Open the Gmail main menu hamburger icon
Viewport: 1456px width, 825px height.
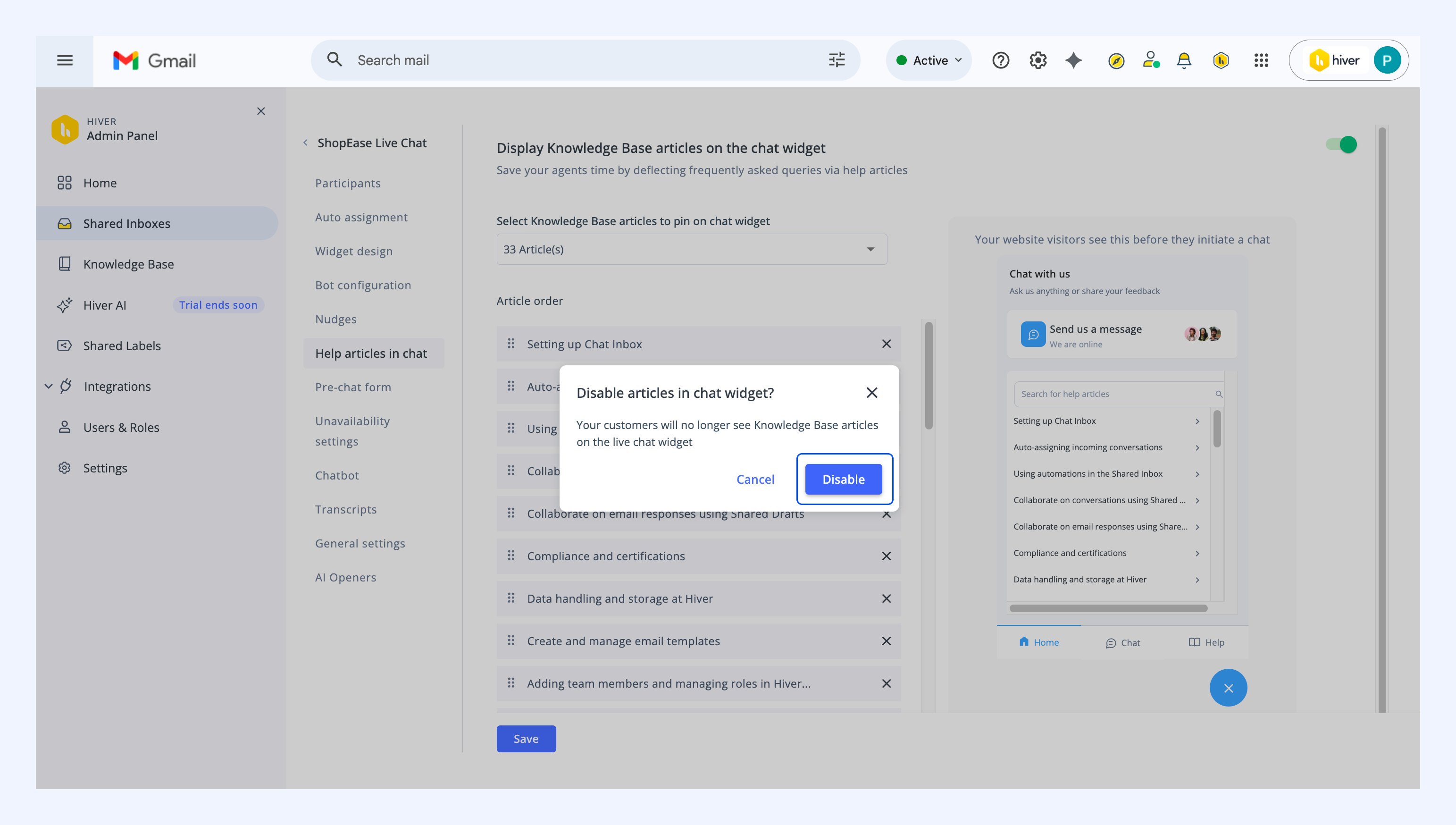point(65,60)
